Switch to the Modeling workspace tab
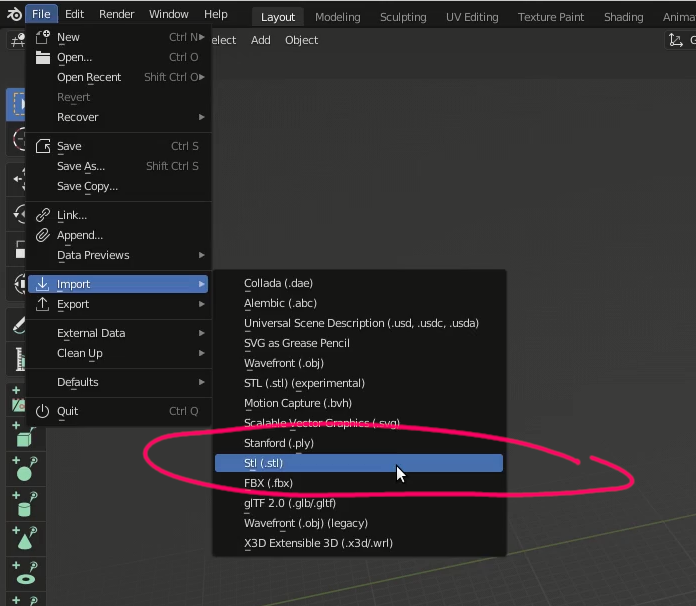 coord(338,17)
